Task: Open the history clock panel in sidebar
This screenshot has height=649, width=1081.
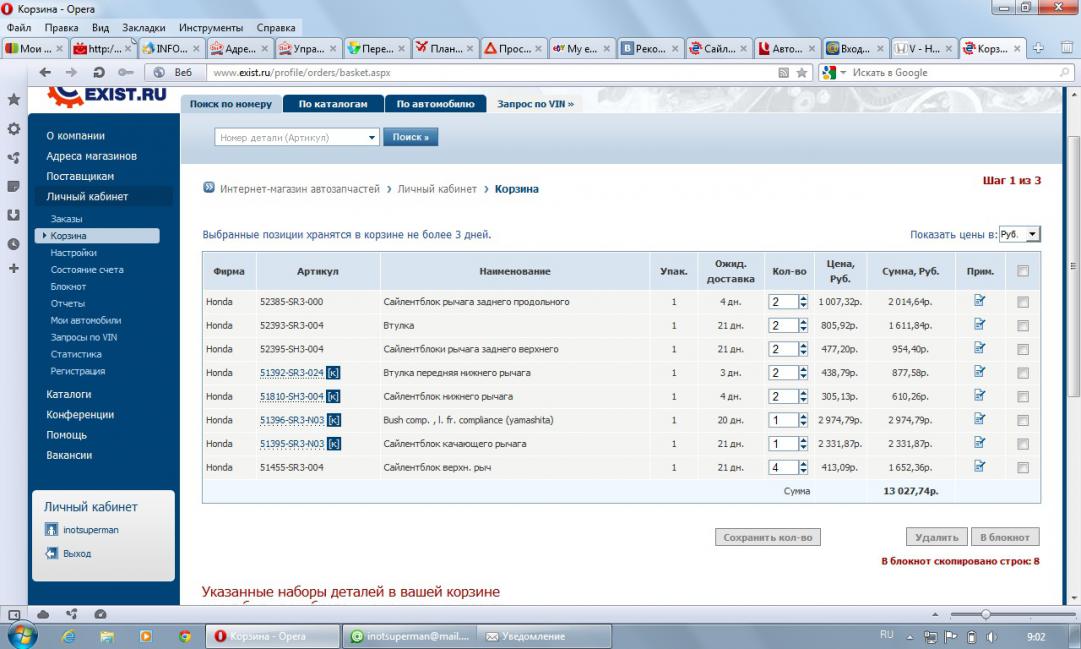Action: [14, 244]
